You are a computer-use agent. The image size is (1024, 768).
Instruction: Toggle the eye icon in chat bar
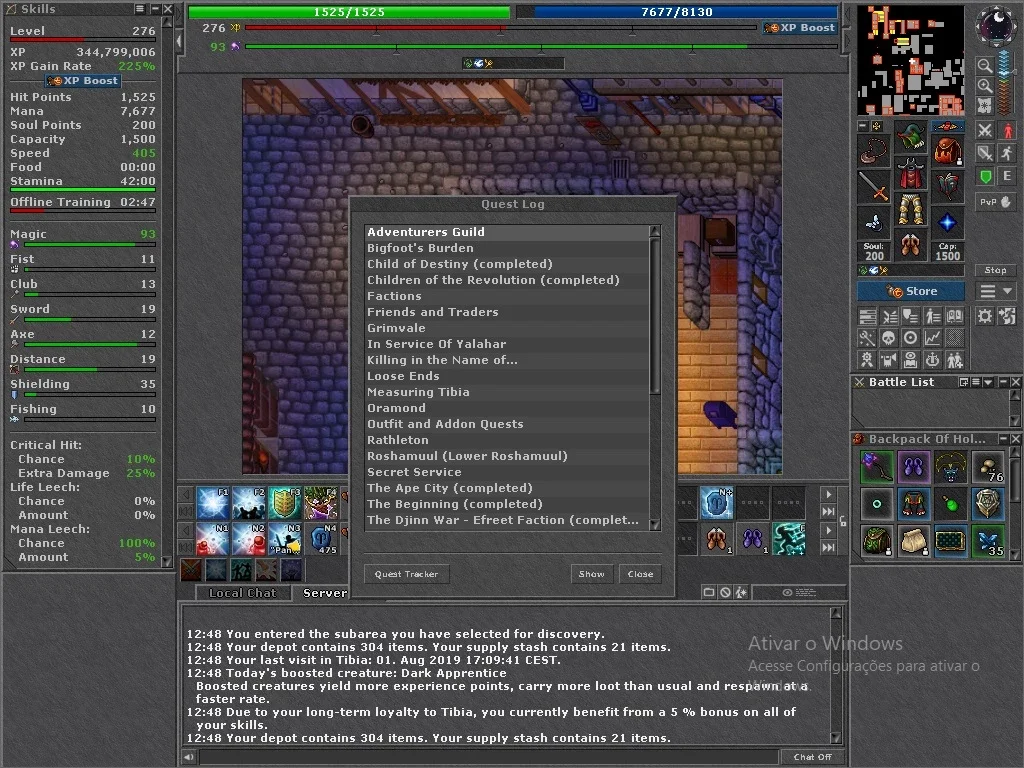[788, 592]
